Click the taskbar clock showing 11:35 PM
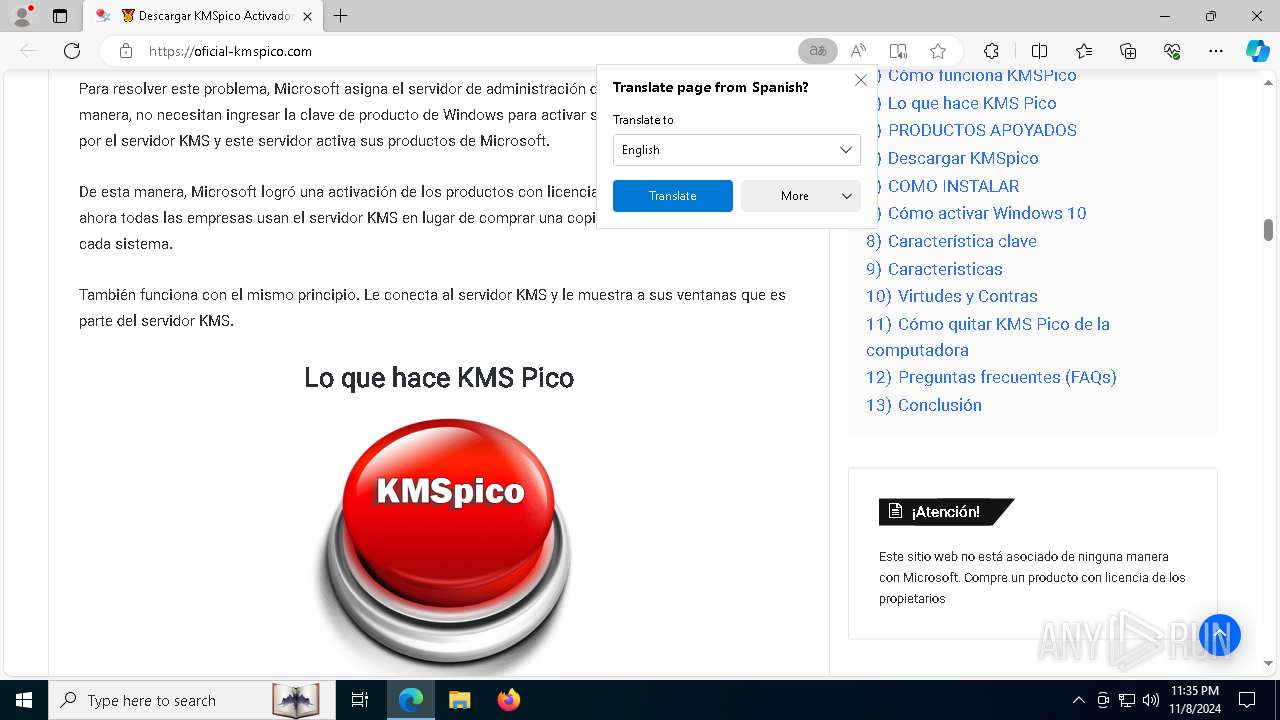This screenshot has height=720, width=1280. click(x=1194, y=700)
